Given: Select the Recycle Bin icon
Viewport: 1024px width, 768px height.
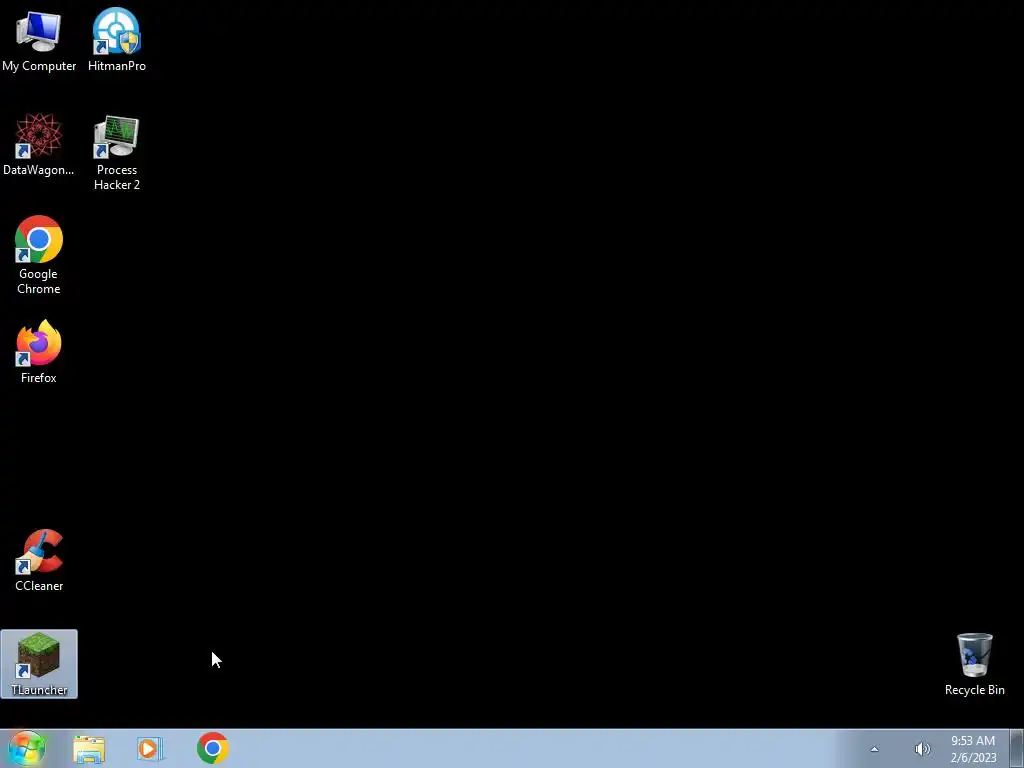Looking at the screenshot, I should point(974,664).
